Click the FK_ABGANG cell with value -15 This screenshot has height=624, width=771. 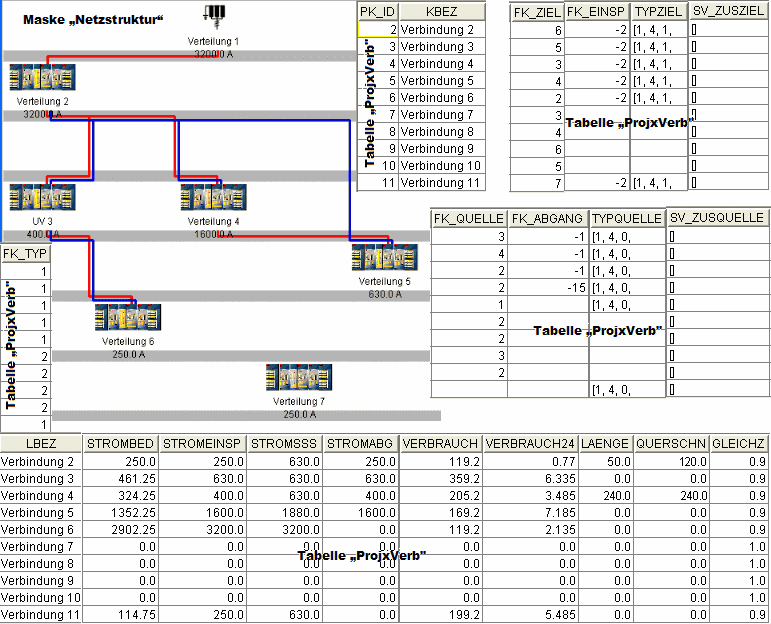coord(547,288)
